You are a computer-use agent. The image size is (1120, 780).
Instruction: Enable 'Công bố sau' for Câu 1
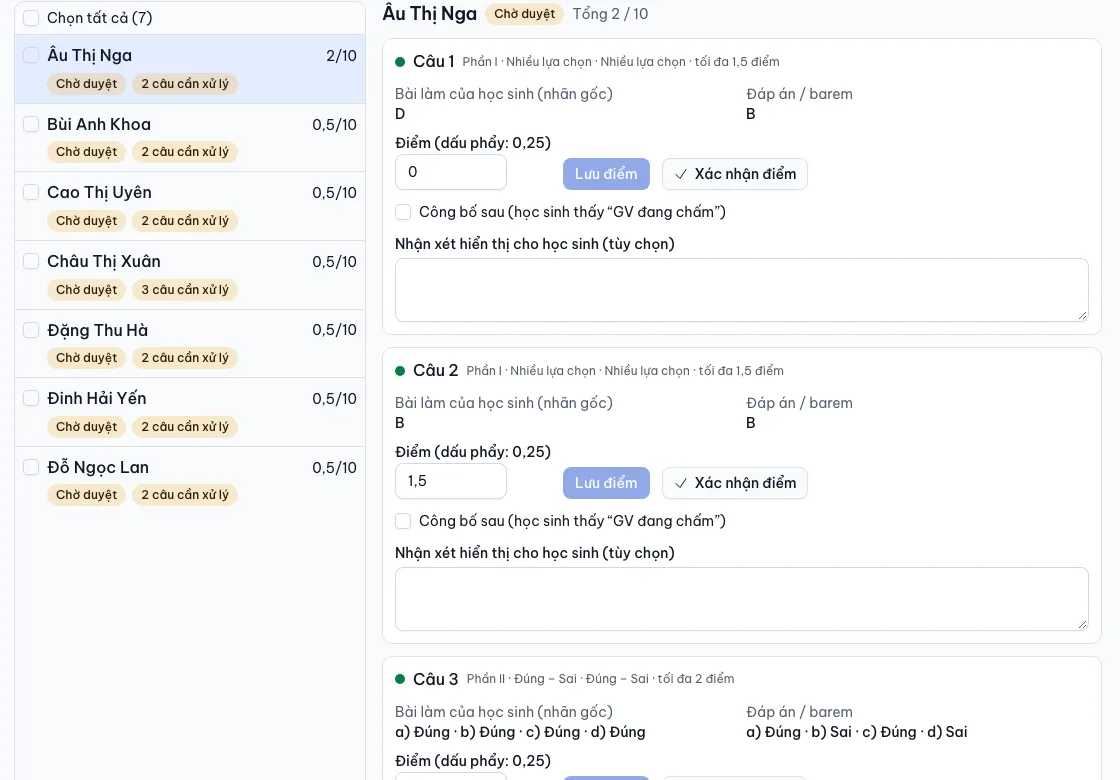point(403,212)
